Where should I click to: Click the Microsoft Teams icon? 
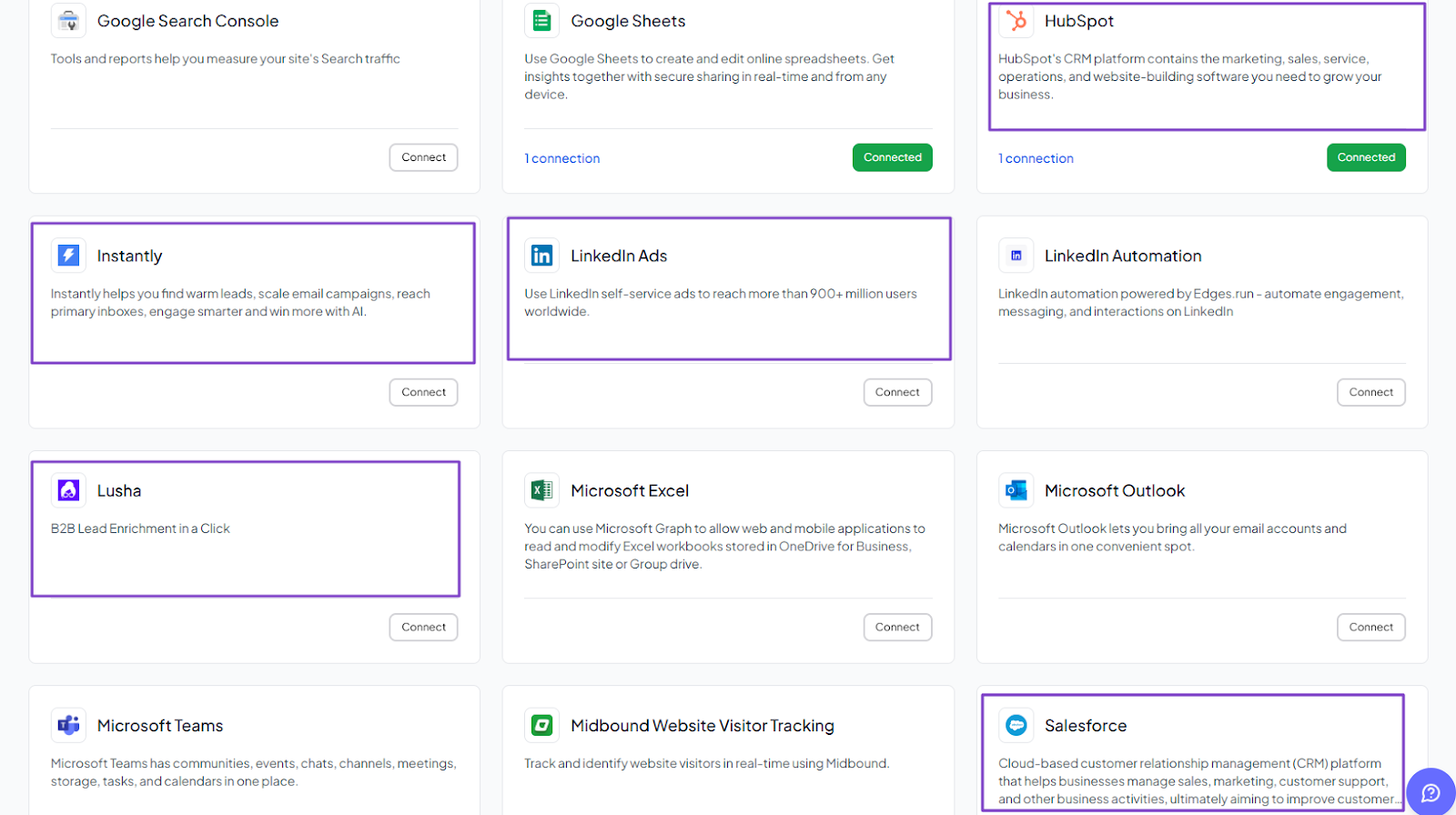pos(68,725)
